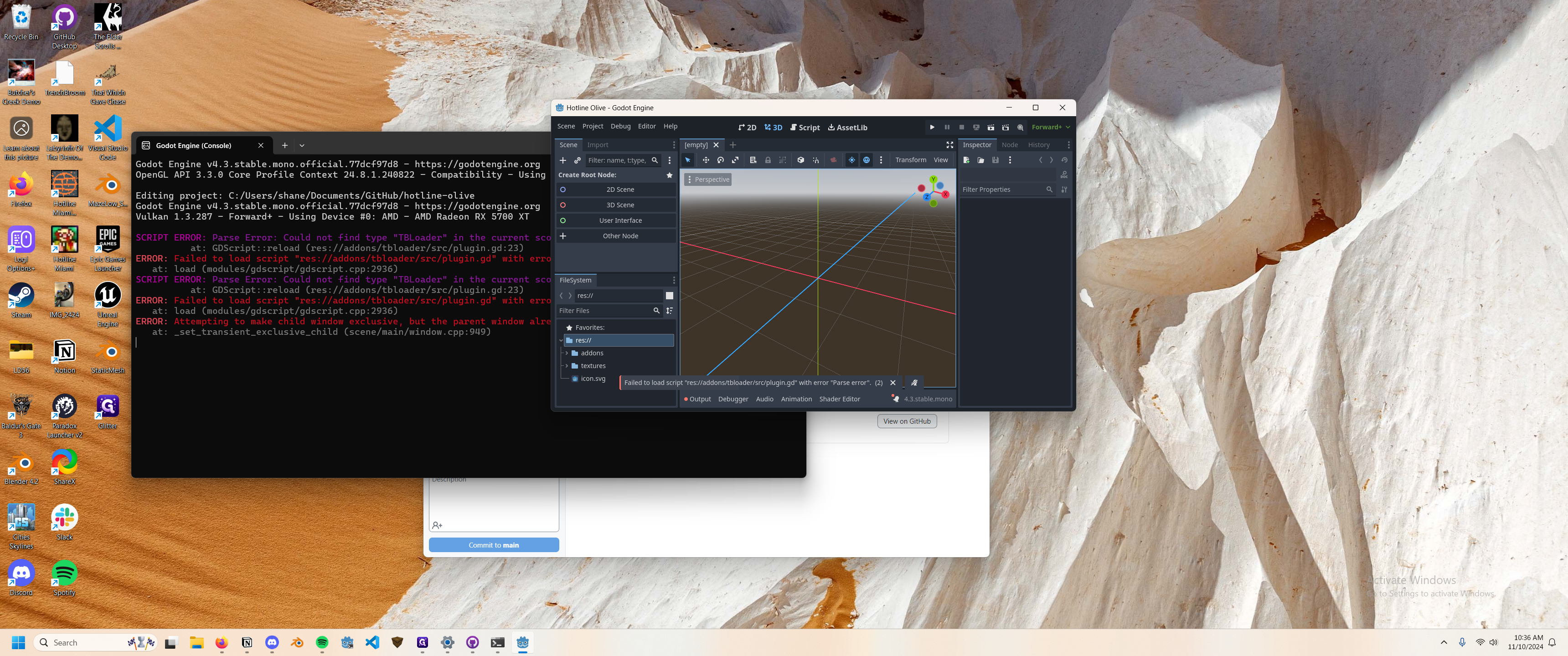Switch to the 2D workspace
This screenshot has width=1568, height=656.
747,128
